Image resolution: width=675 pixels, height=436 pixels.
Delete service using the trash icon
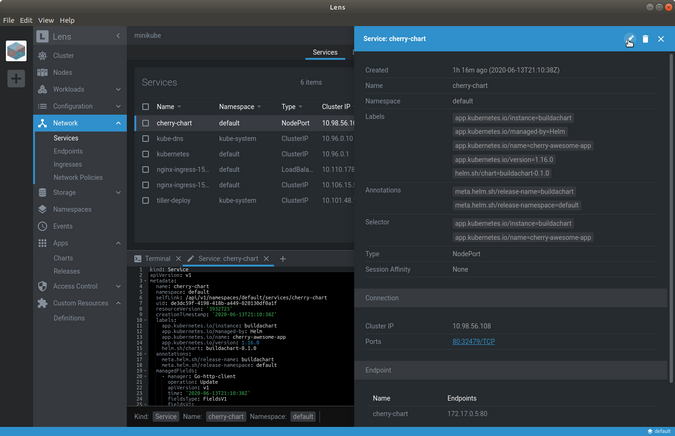point(645,39)
